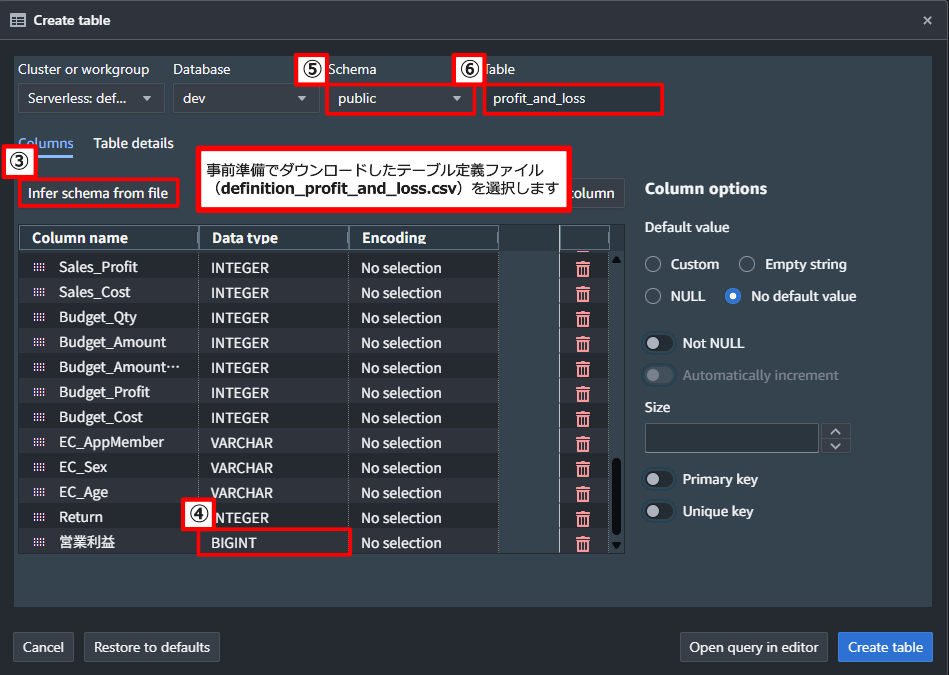Screen dimensions: 949x675
Task: Enable the Not NULL toggle
Action: [x=659, y=343]
